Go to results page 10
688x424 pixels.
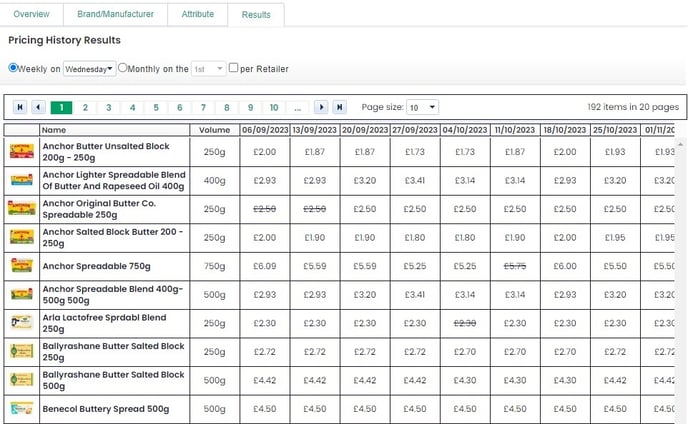274,107
